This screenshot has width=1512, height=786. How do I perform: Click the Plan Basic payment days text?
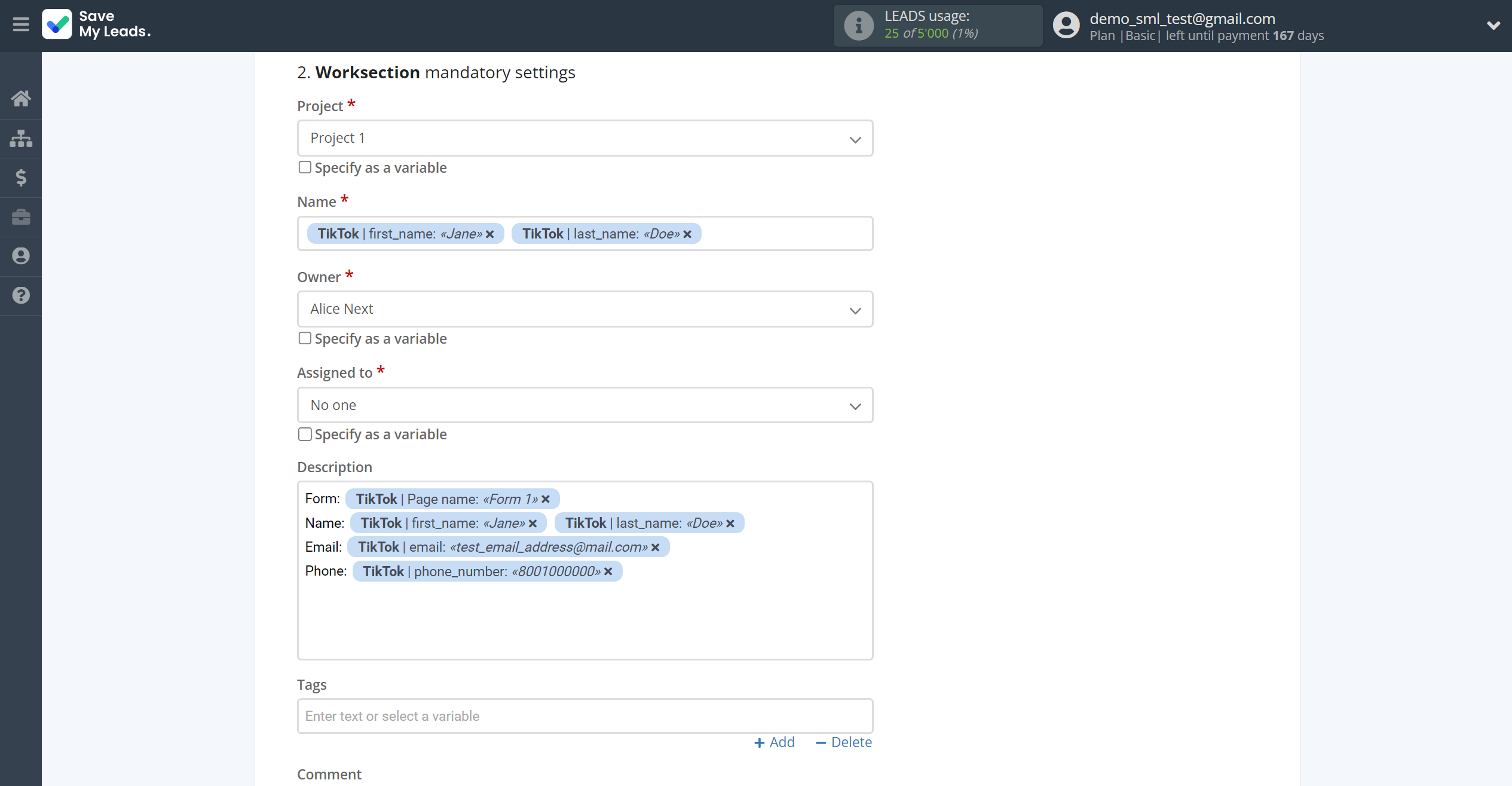[x=1207, y=36]
